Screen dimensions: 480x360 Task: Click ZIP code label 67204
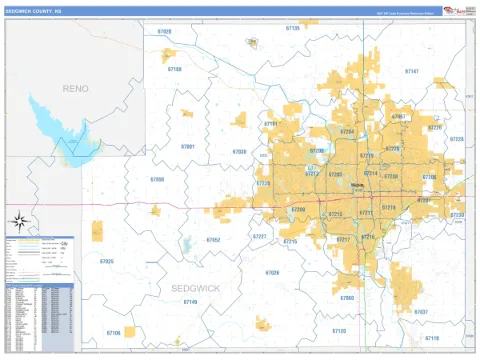(x=347, y=132)
